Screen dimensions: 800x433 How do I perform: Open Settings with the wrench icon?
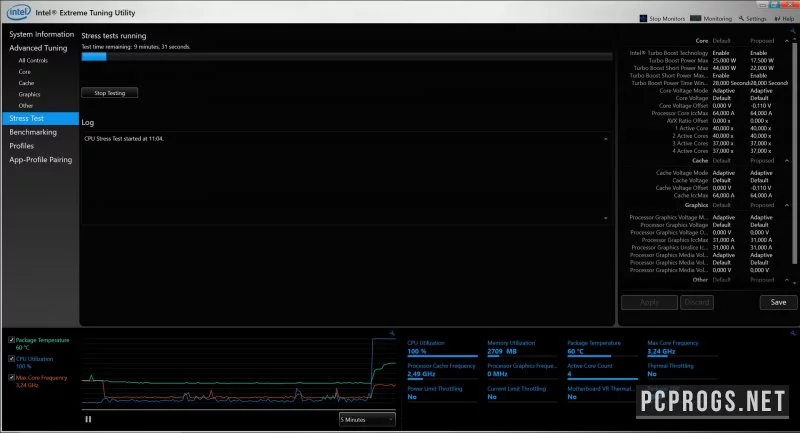click(x=752, y=18)
